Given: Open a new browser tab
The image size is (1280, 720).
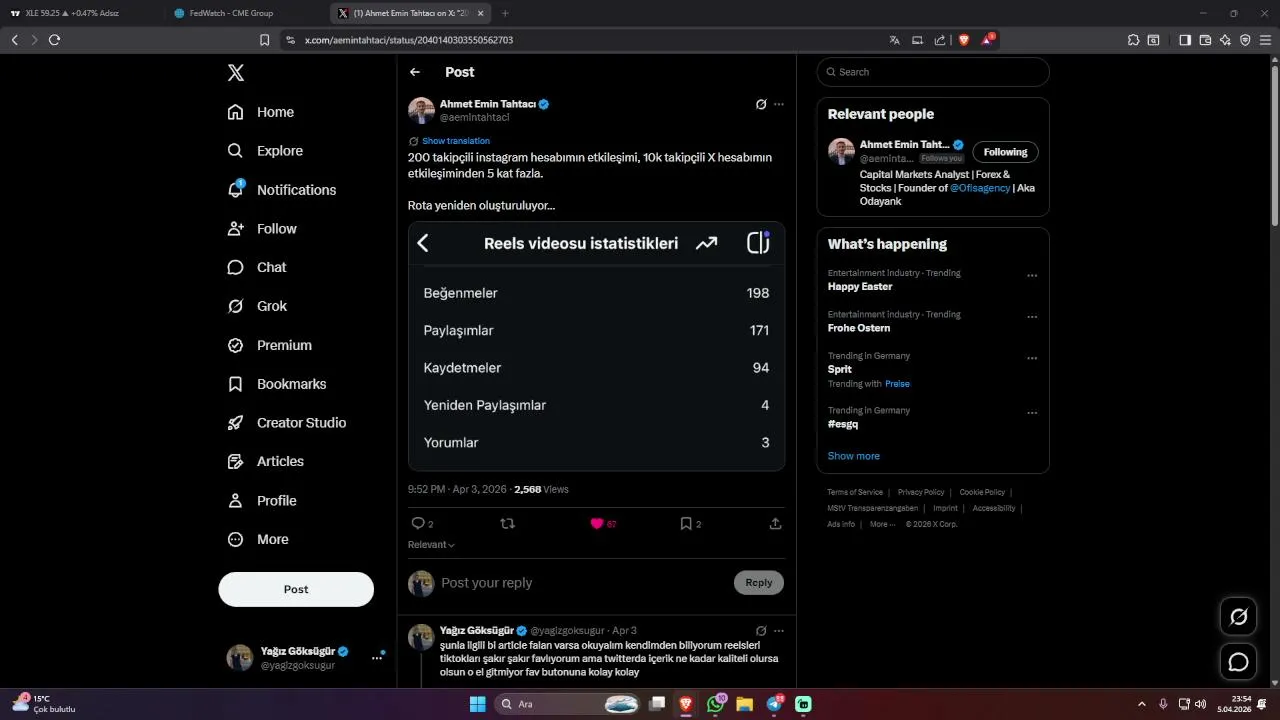Looking at the screenshot, I should 504,13.
